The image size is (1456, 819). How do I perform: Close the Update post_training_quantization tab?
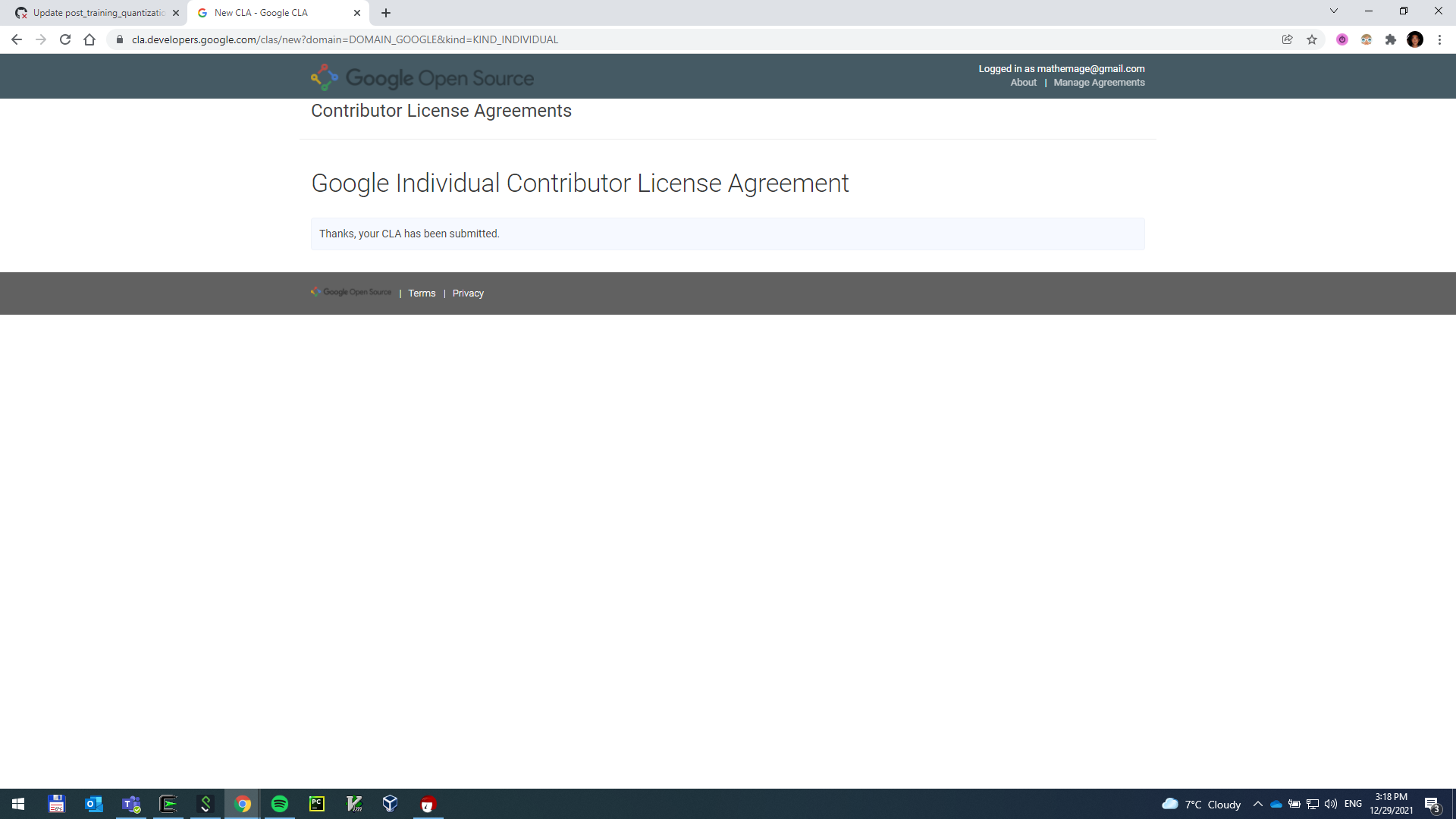[x=176, y=13]
